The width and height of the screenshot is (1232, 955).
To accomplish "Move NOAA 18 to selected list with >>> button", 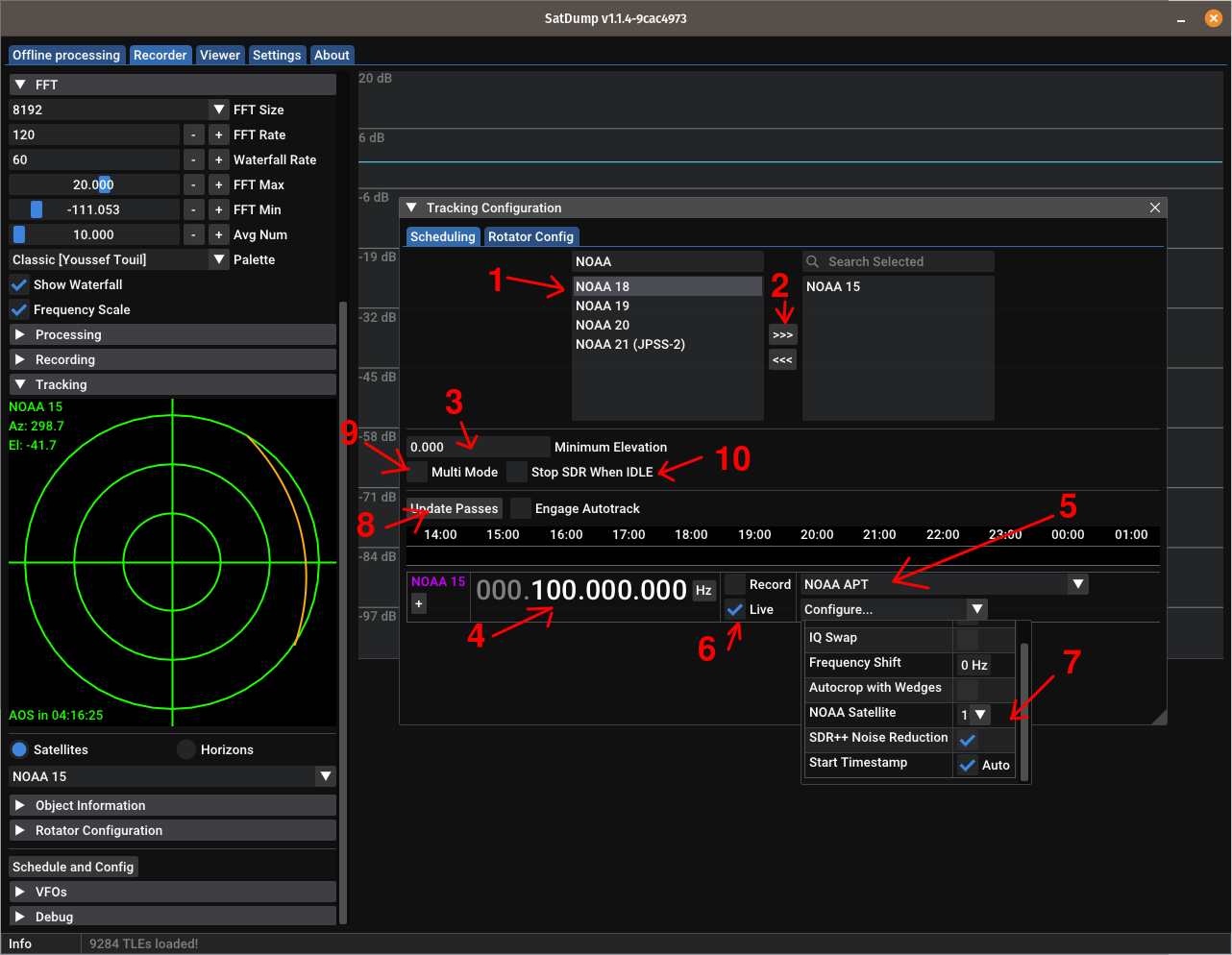I will (x=783, y=334).
